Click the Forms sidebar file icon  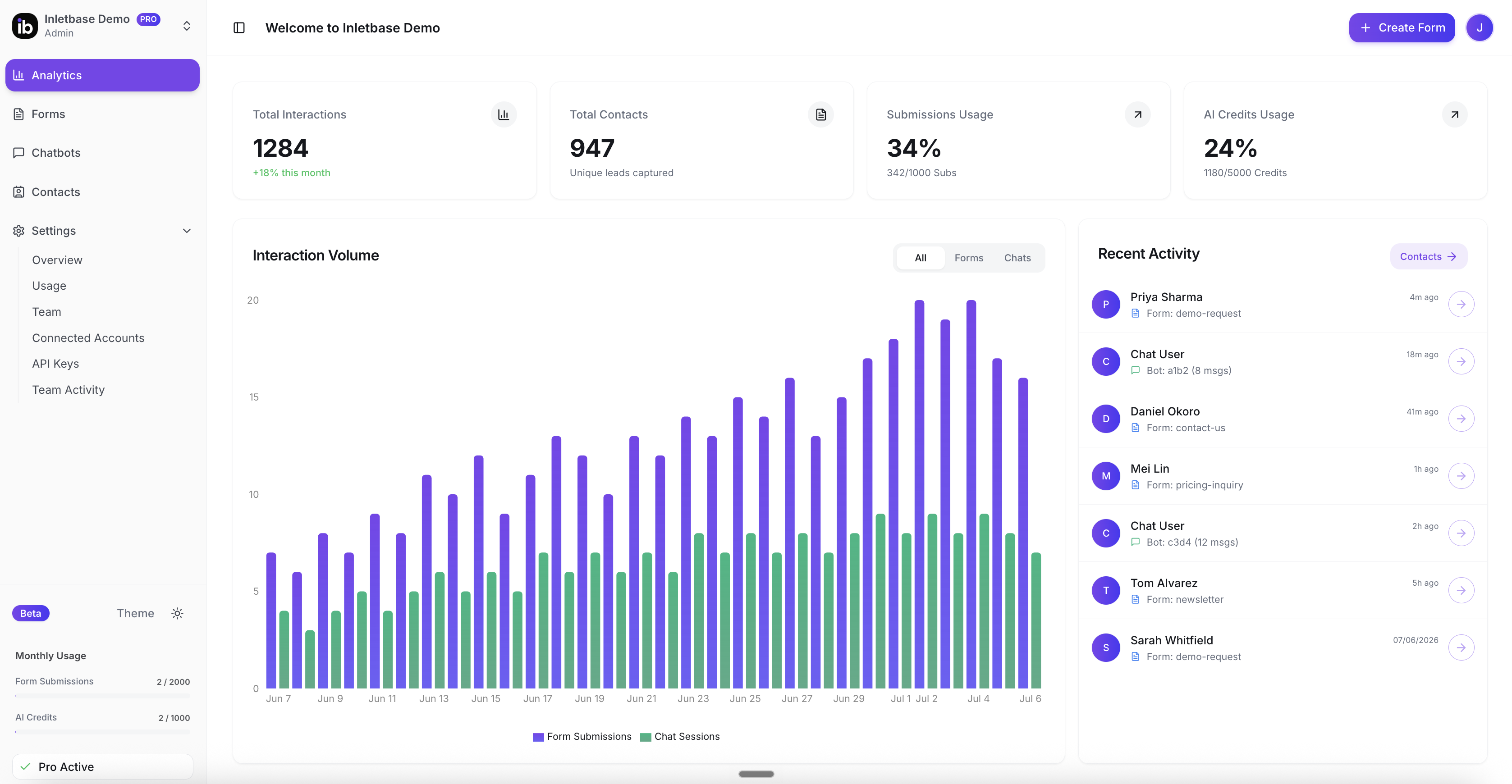19,114
